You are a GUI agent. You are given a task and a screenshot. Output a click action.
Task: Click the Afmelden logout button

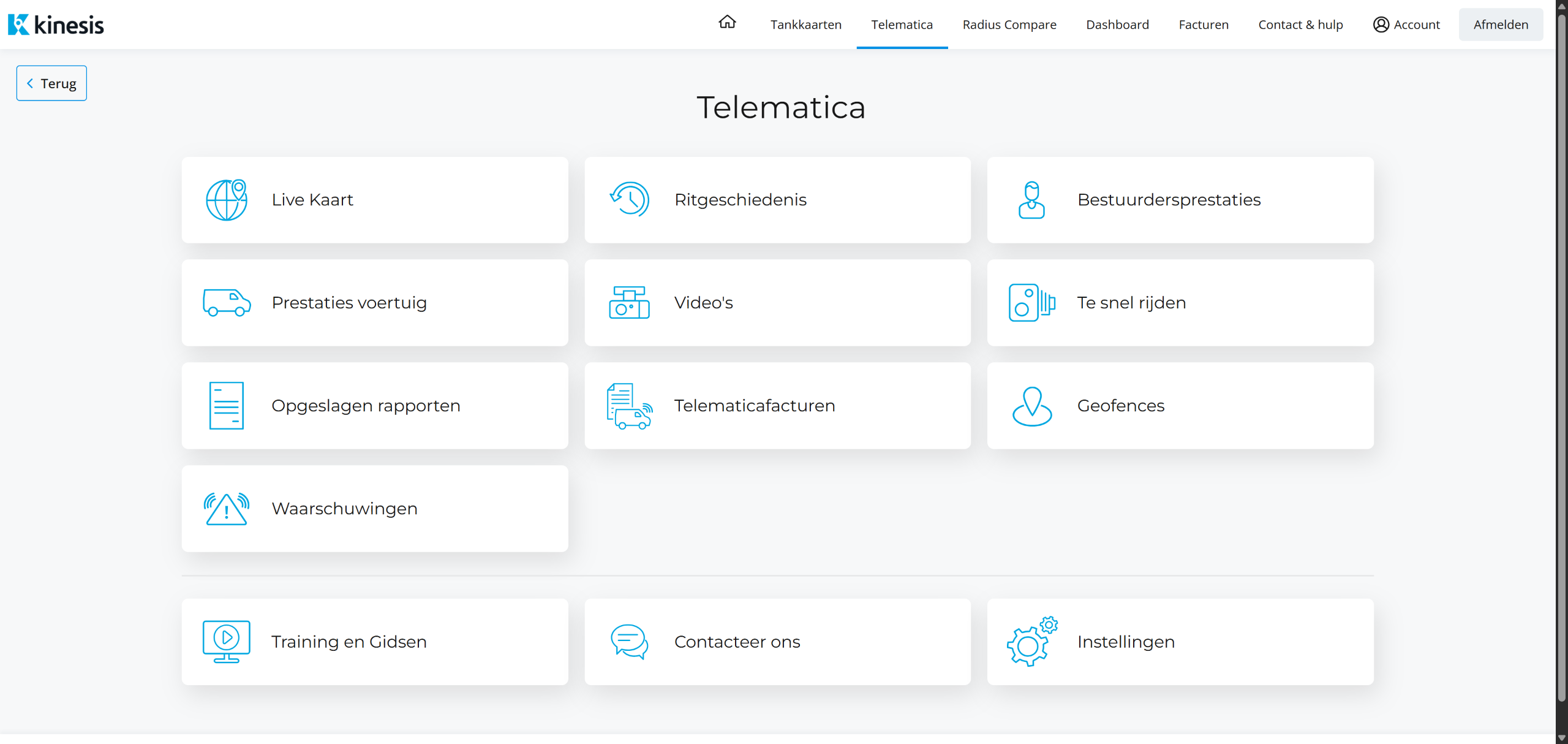[1500, 25]
